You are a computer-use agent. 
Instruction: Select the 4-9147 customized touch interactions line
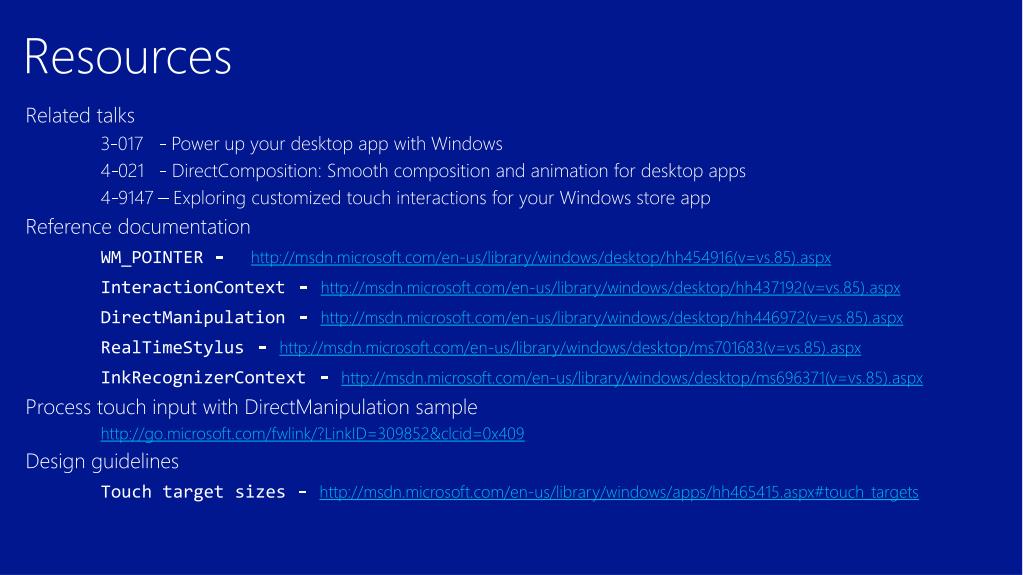(405, 198)
